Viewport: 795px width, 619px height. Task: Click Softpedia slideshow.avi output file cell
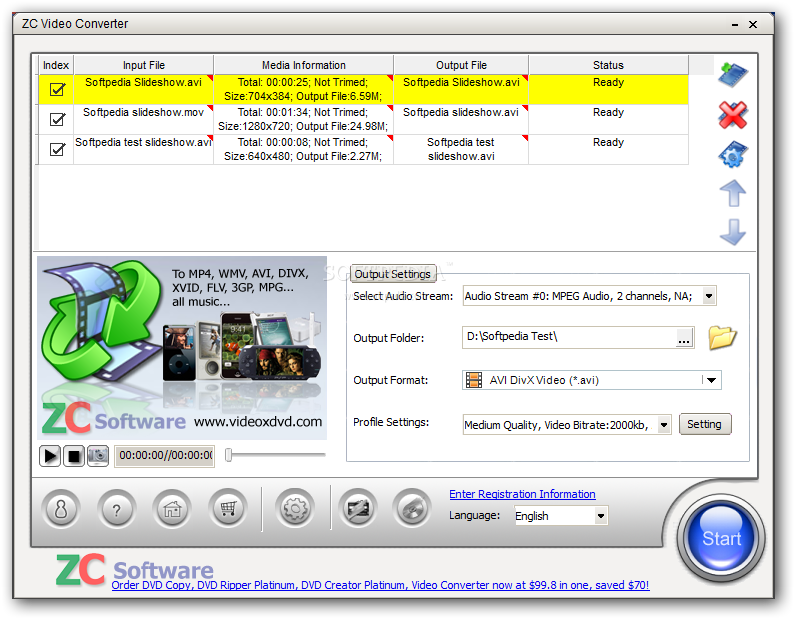(461, 119)
